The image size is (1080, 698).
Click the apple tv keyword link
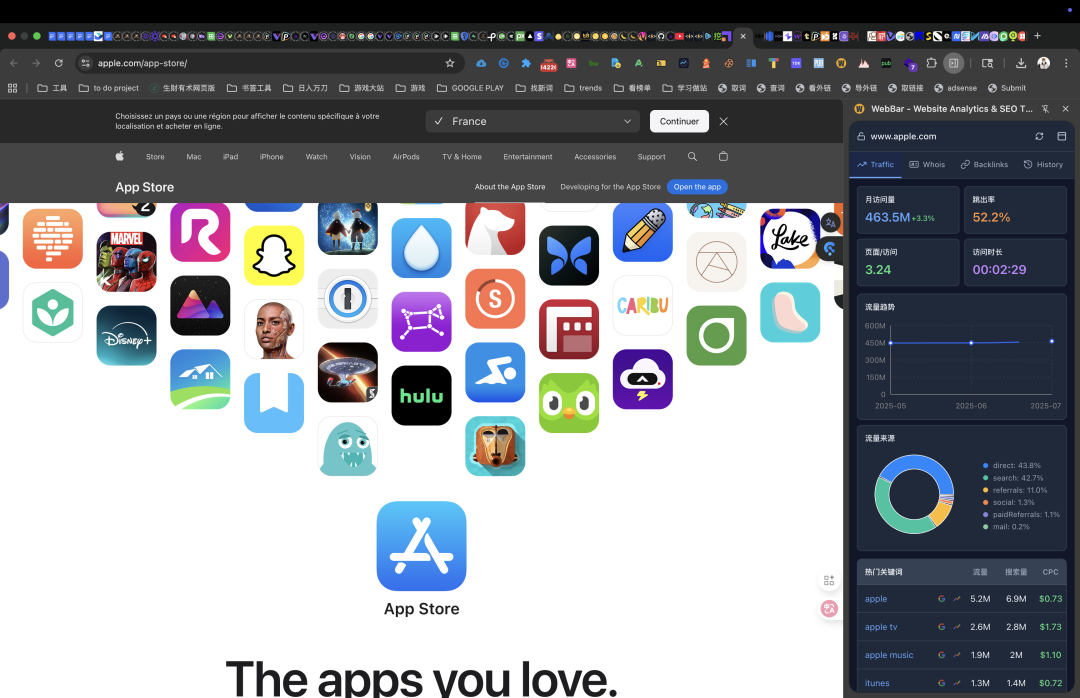pyautogui.click(x=881, y=627)
